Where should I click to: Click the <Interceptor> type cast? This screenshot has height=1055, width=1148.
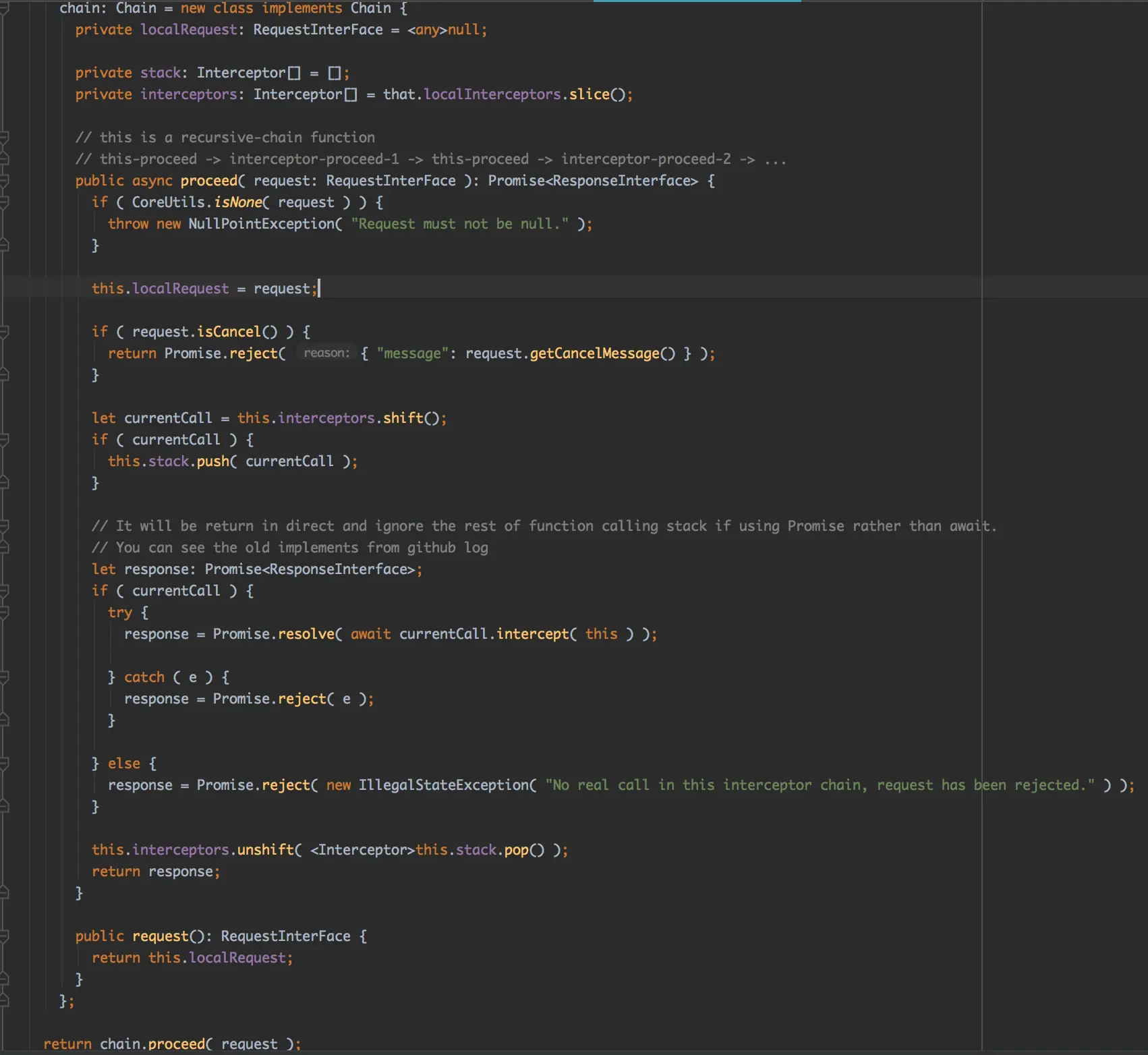point(363,849)
